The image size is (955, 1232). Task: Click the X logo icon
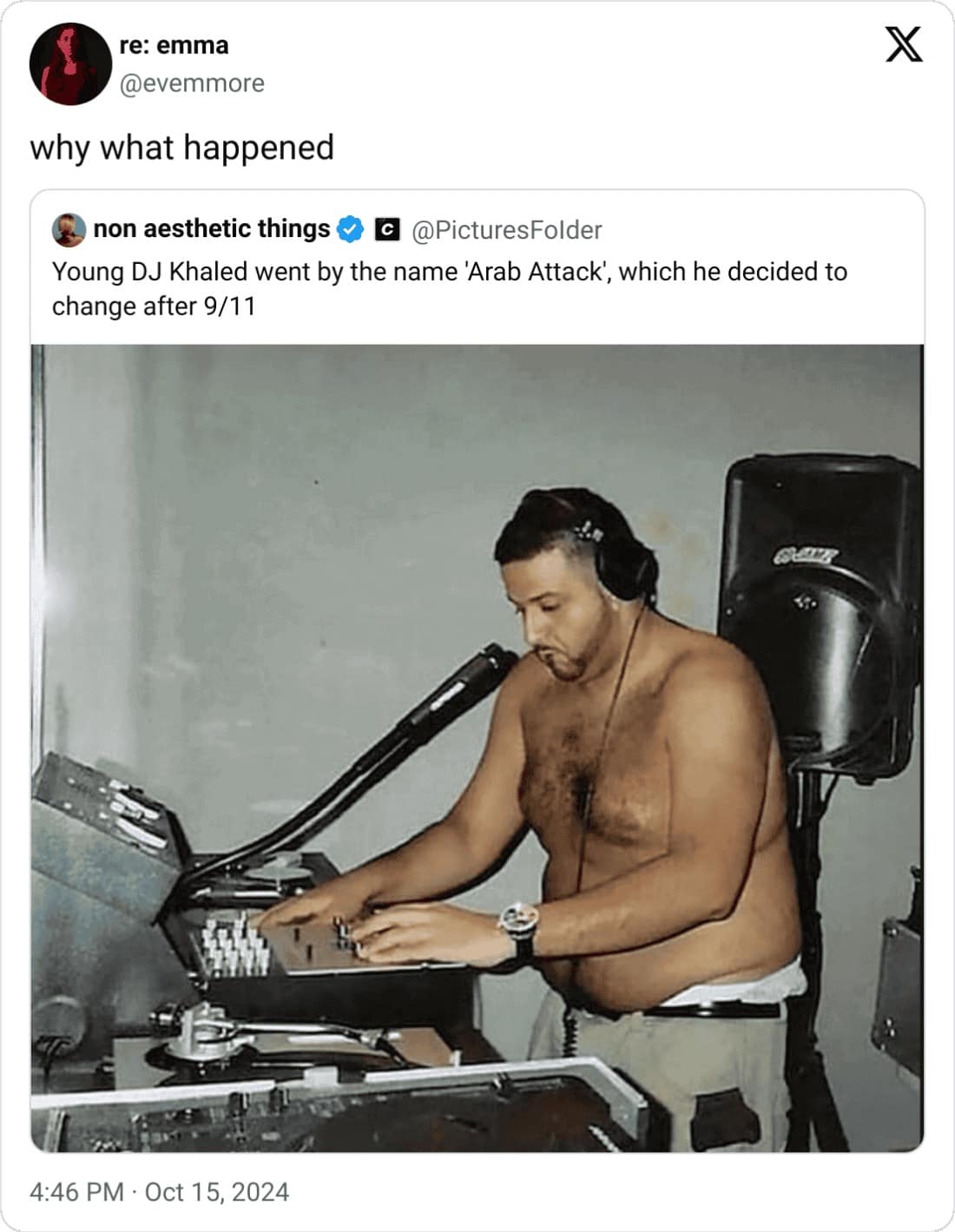click(903, 44)
